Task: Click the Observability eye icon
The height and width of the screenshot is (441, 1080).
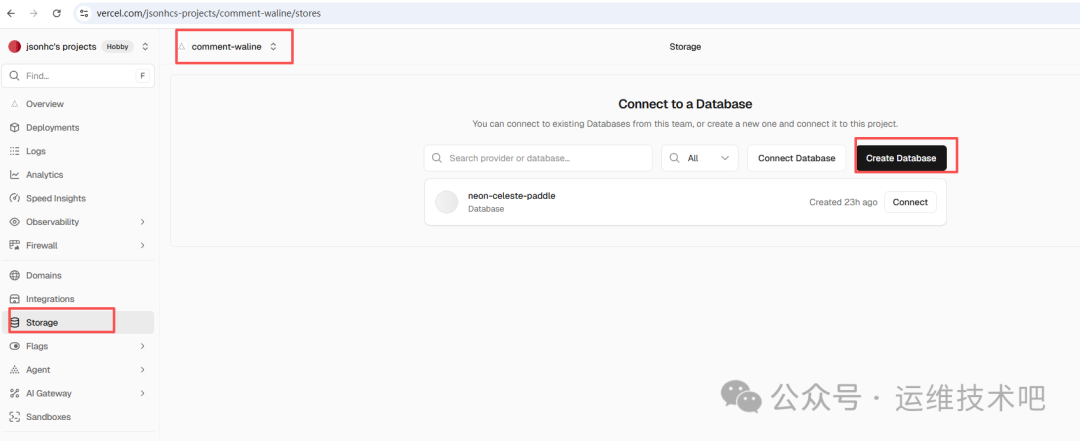Action: [x=14, y=222]
